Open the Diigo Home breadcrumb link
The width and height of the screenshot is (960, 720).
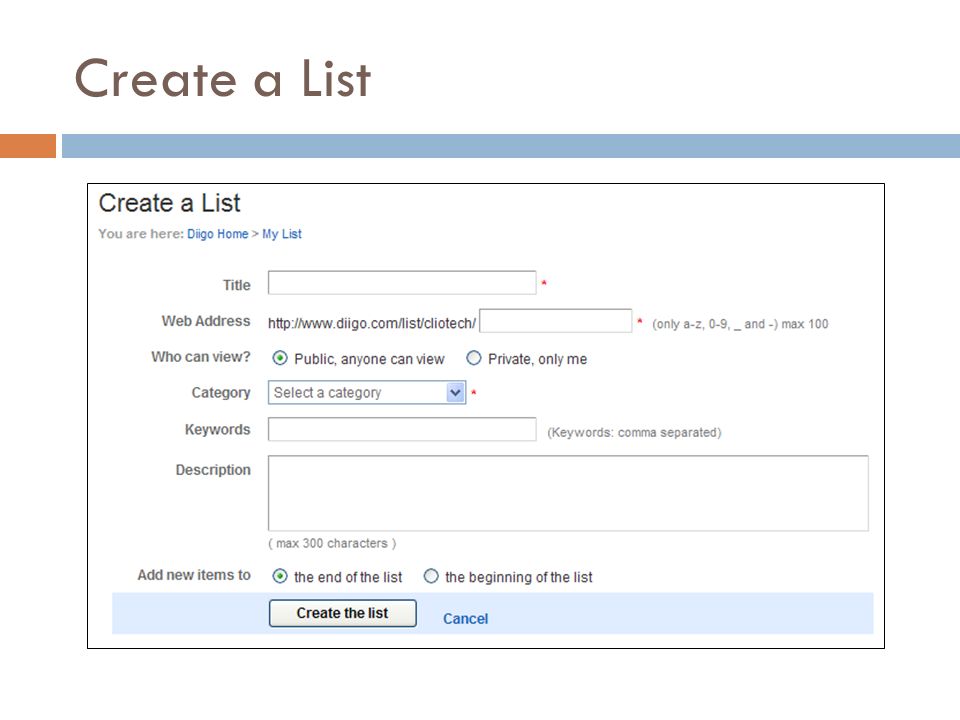click(x=217, y=234)
